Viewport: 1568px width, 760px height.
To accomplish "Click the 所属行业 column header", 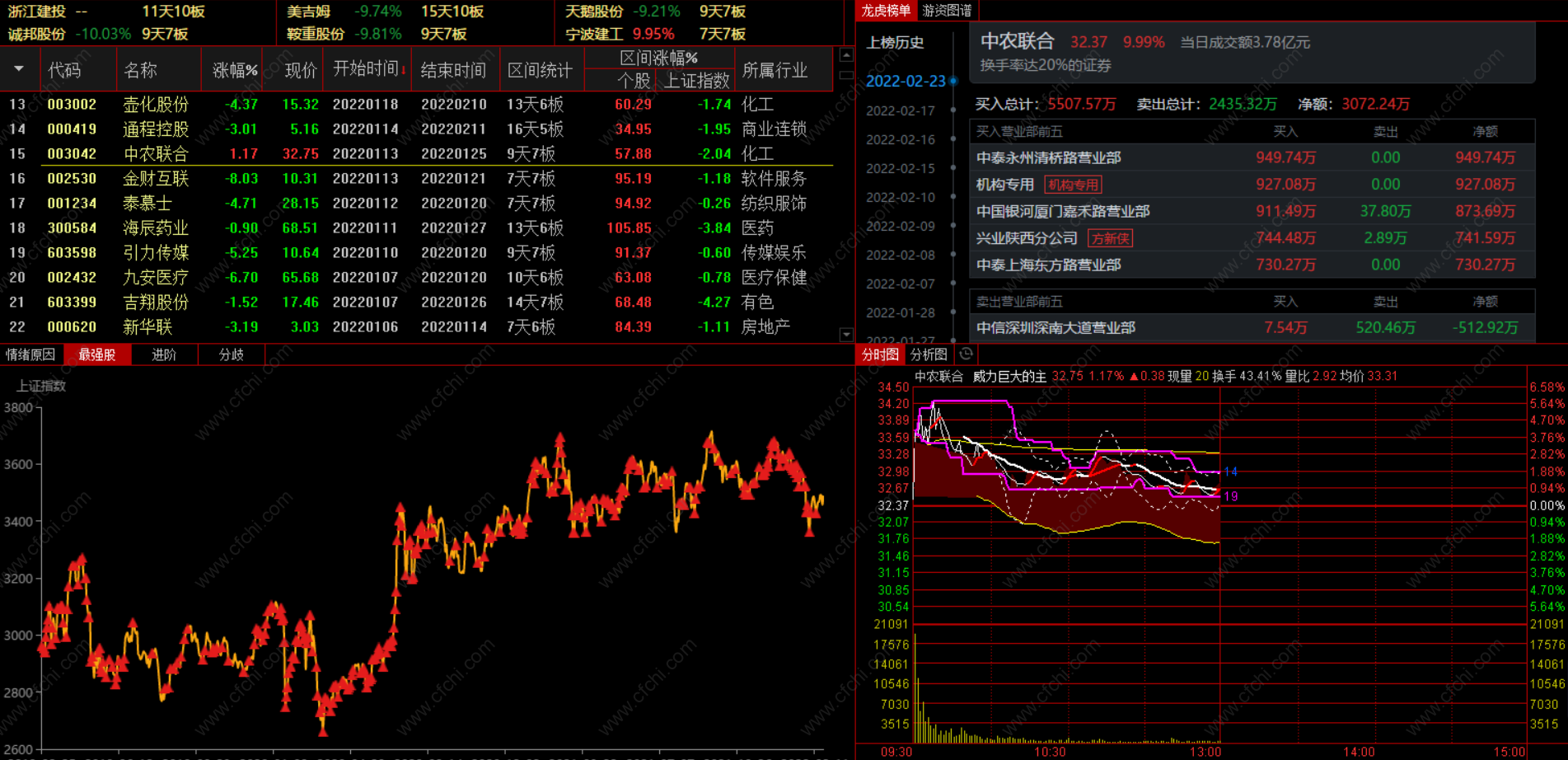I will (775, 70).
